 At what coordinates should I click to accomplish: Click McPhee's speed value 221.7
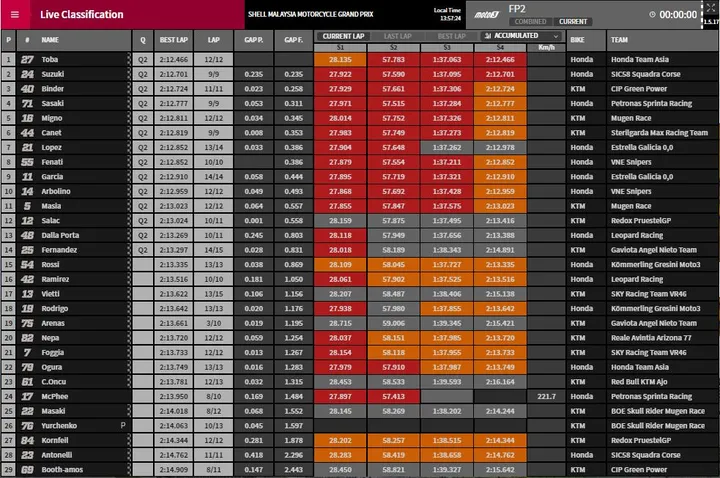[x=546, y=396]
